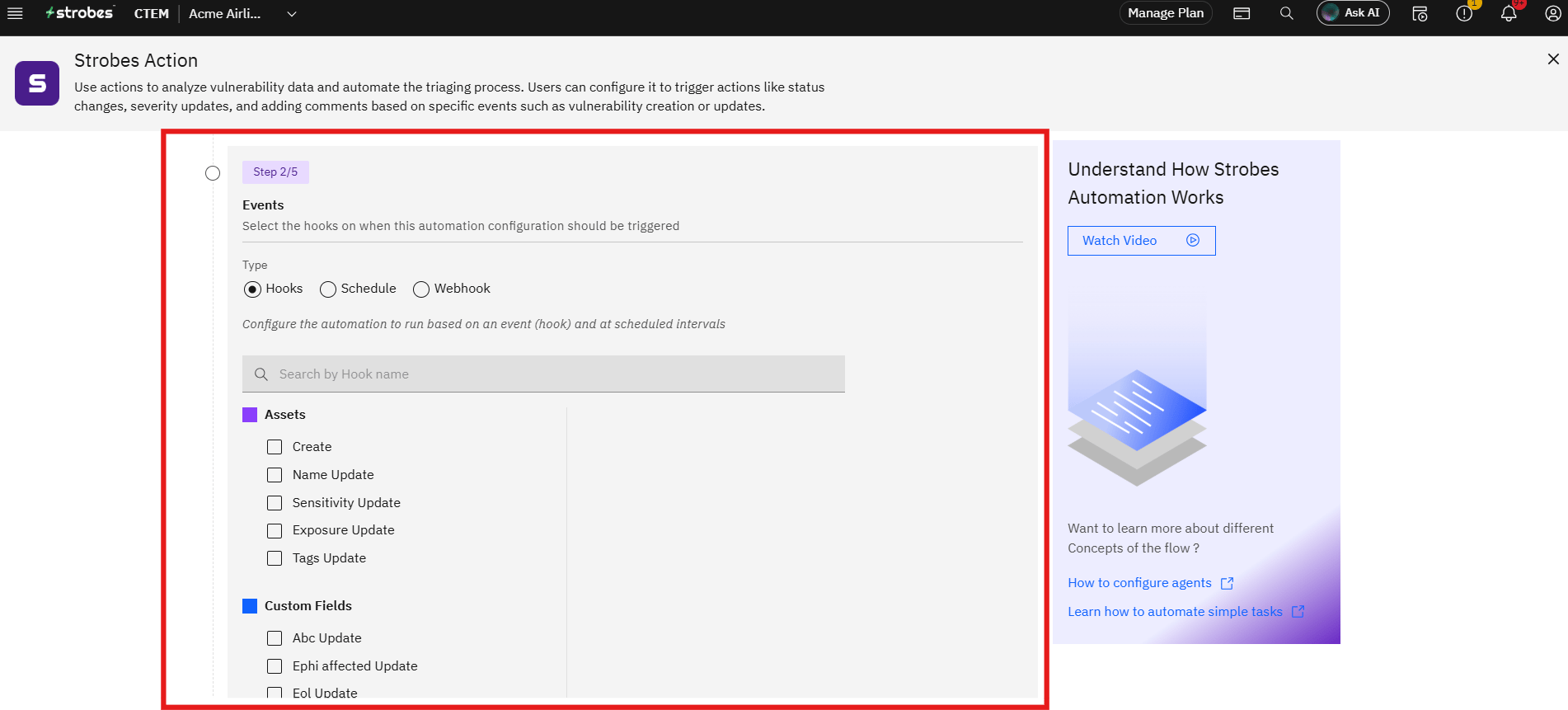
Task: Check the Assets Create hook
Action: 275,447
